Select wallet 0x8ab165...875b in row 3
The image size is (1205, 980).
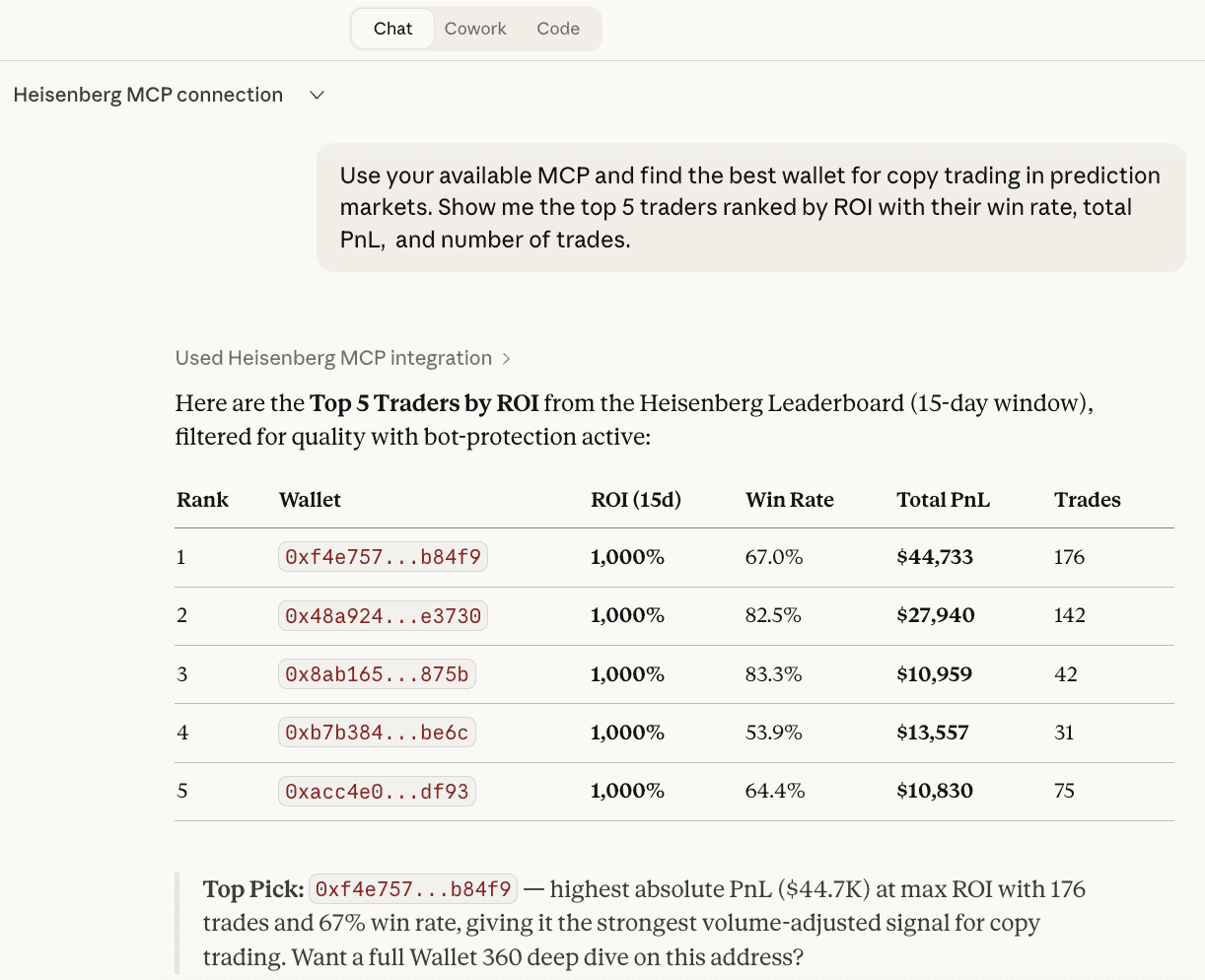377,673
